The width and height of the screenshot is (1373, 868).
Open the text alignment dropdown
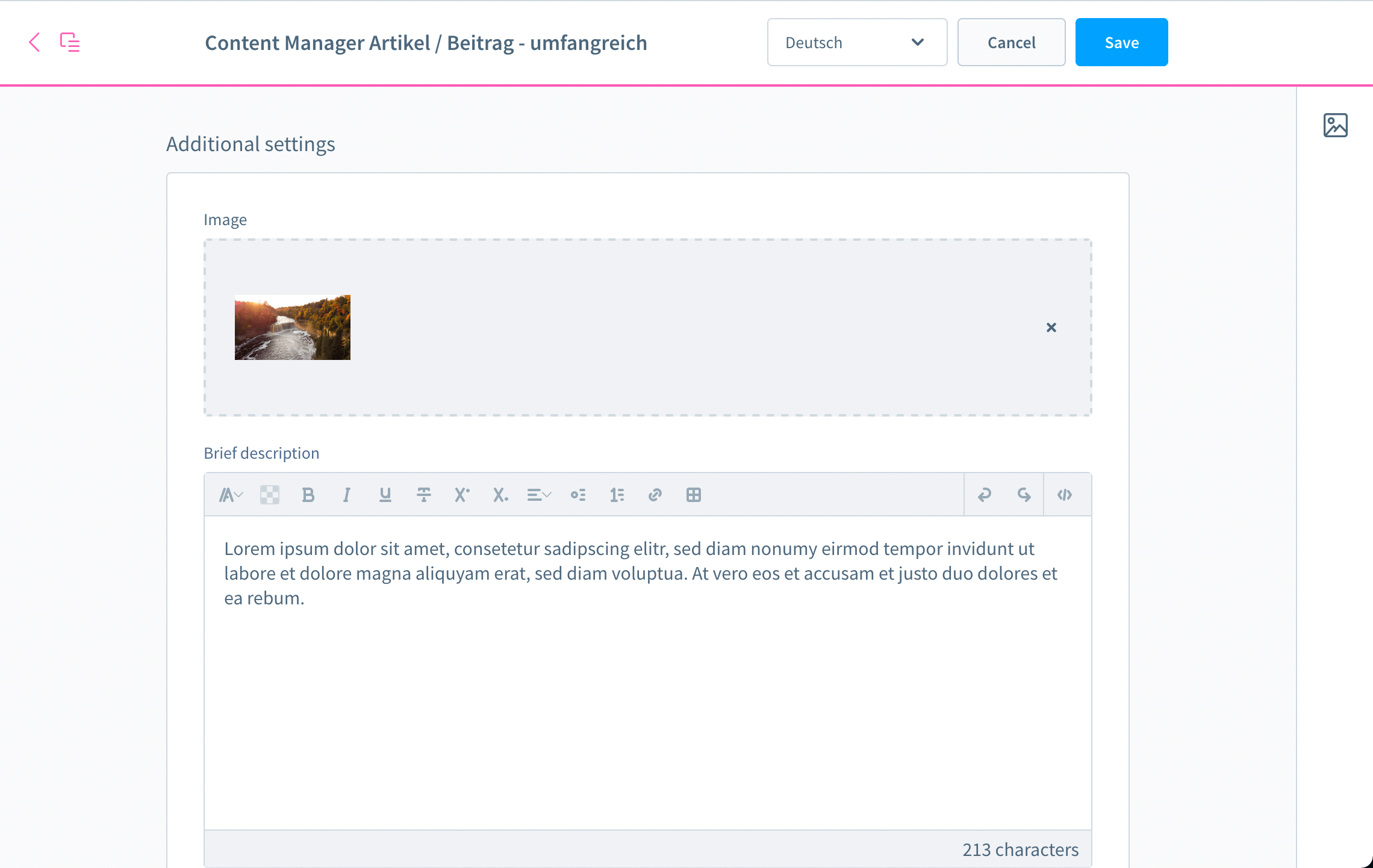[539, 495]
